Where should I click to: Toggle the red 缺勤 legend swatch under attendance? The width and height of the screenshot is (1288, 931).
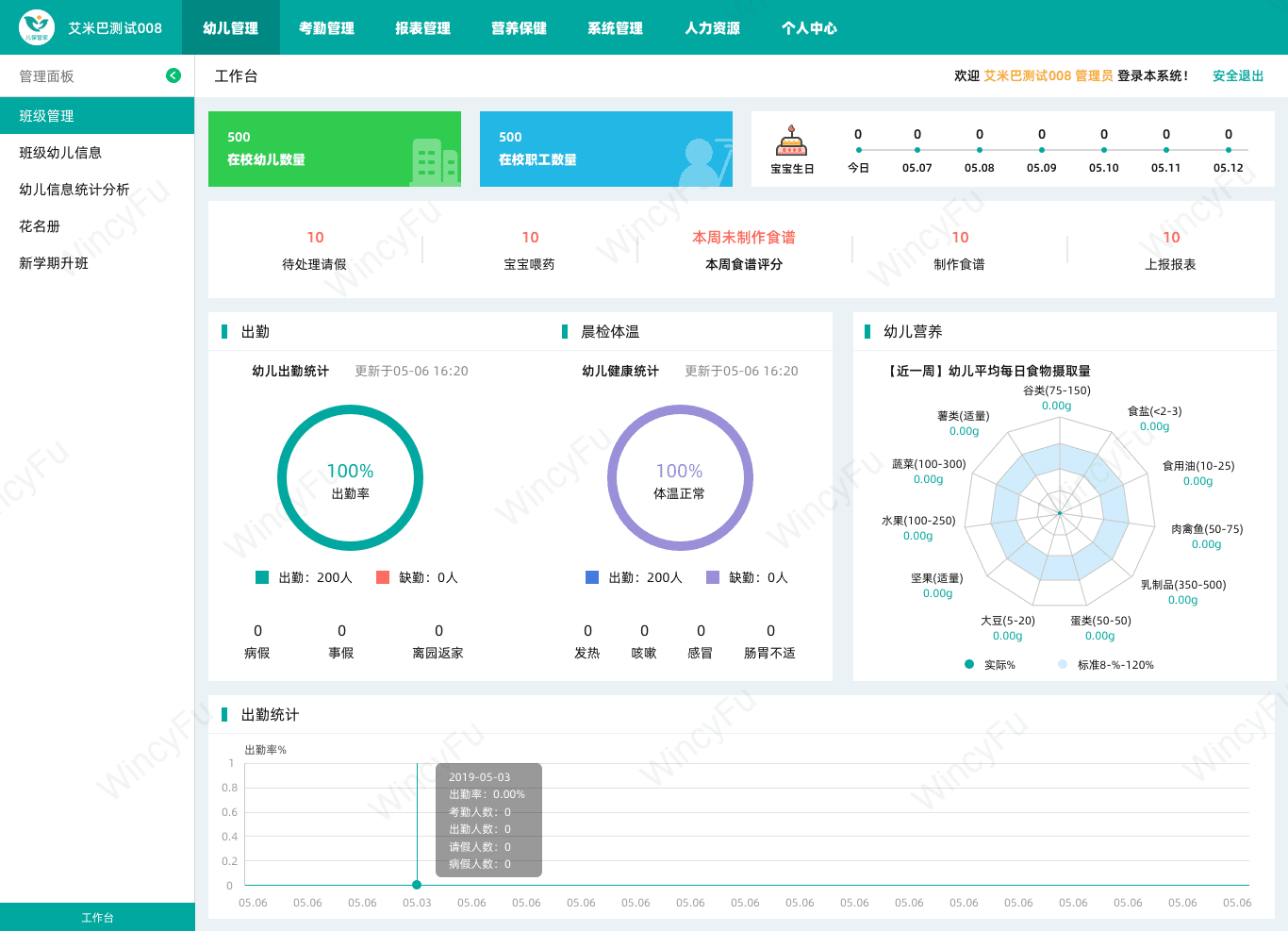[x=383, y=577]
